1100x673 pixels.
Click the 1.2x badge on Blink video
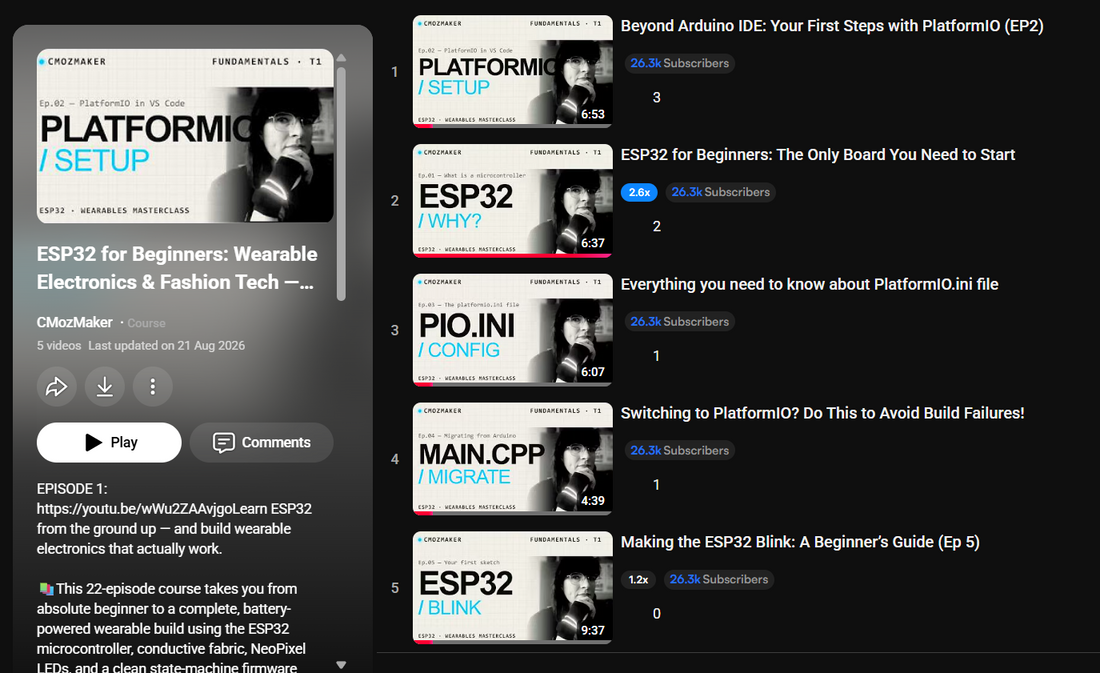638,580
